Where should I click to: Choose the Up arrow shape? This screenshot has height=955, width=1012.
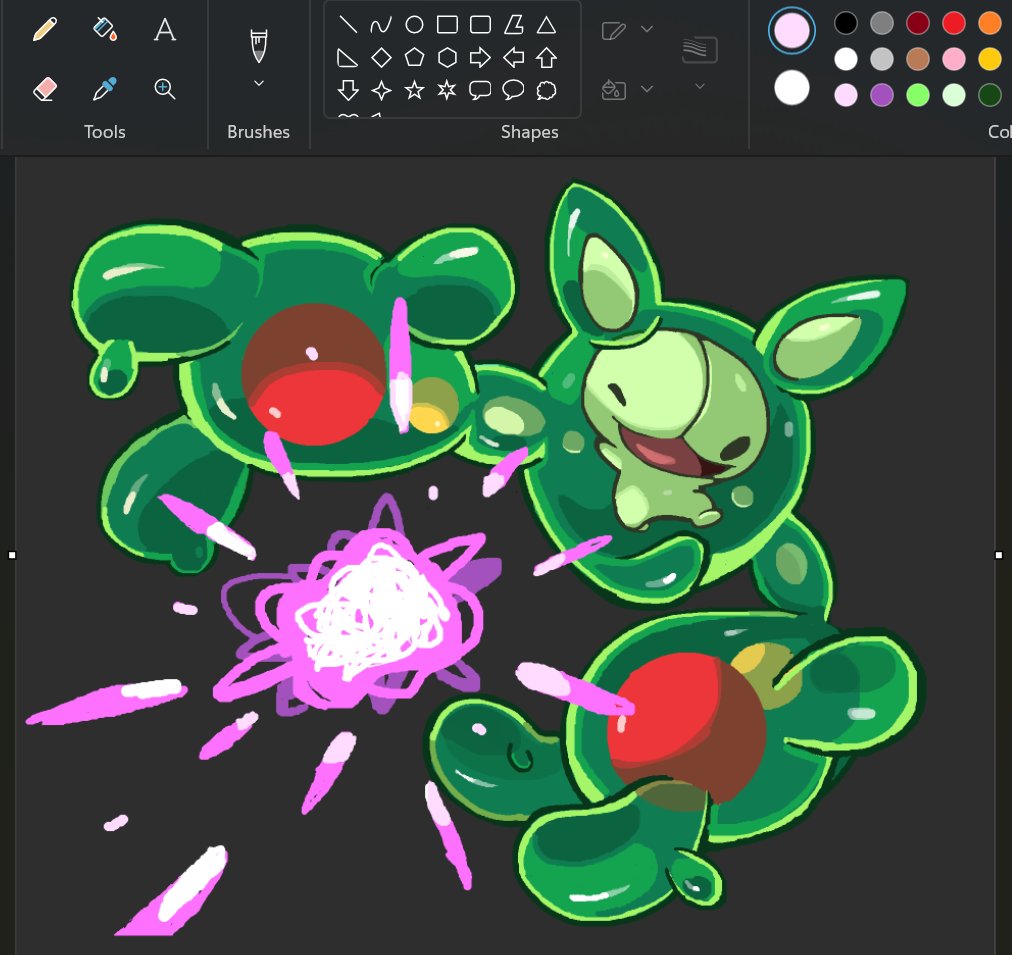click(547, 58)
